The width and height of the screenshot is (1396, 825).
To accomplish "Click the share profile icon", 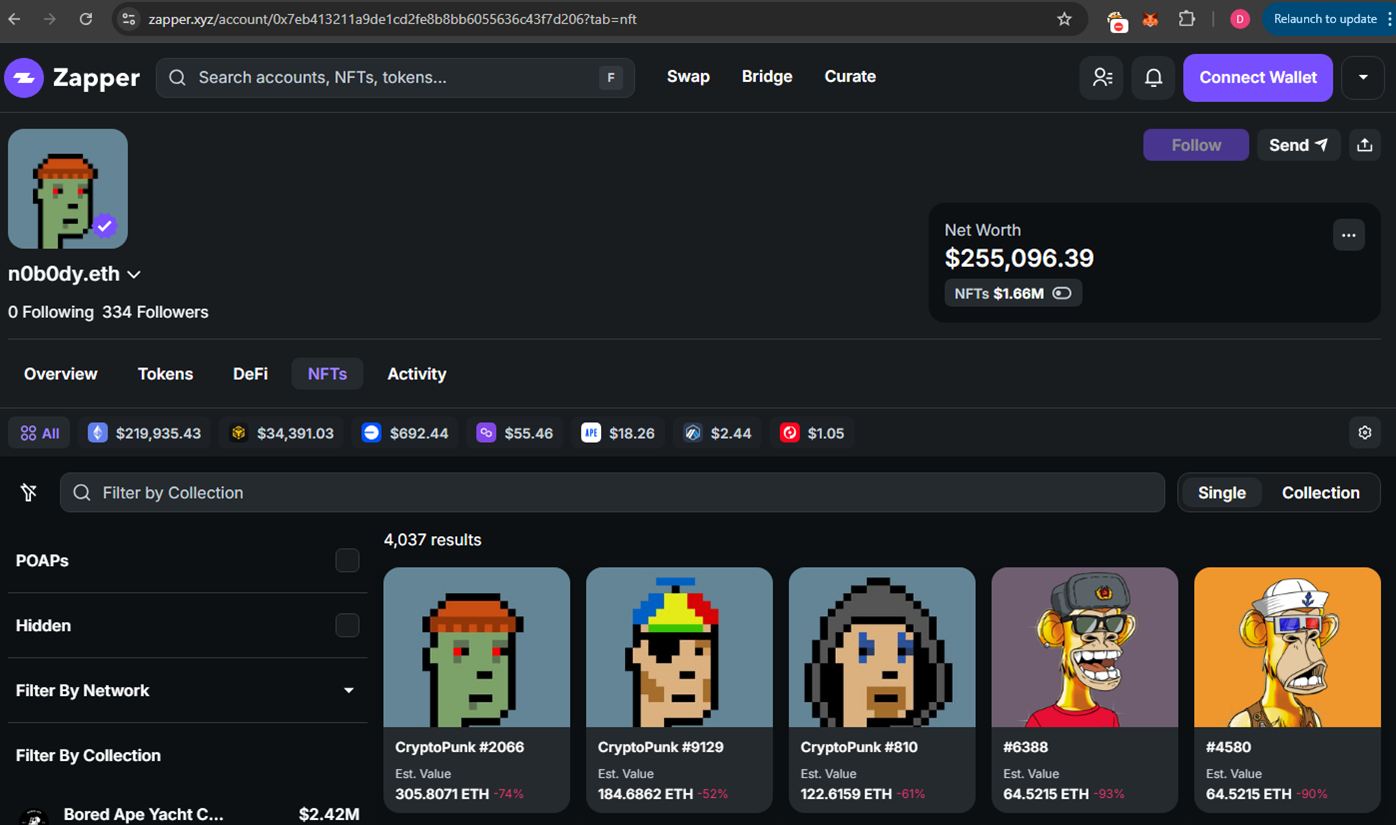I will click(x=1365, y=145).
